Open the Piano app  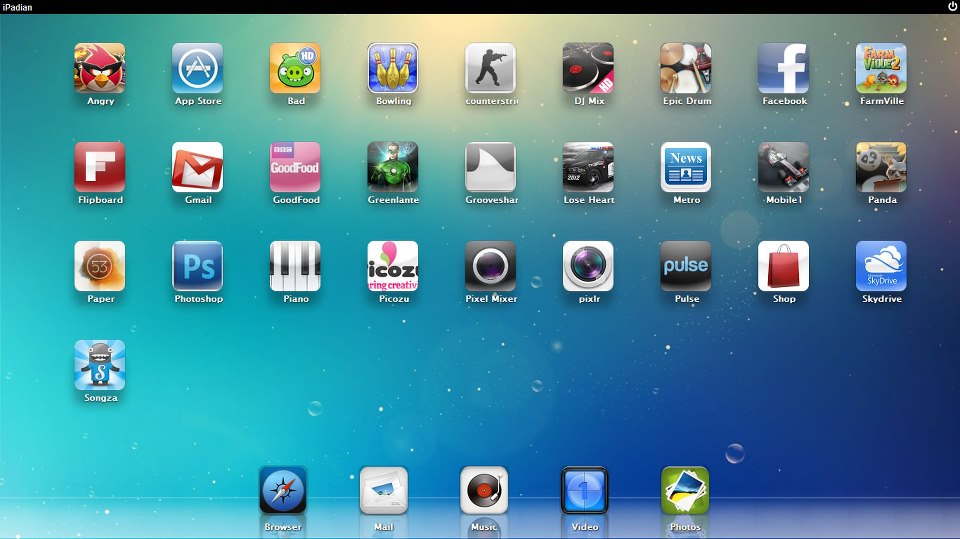[x=295, y=266]
